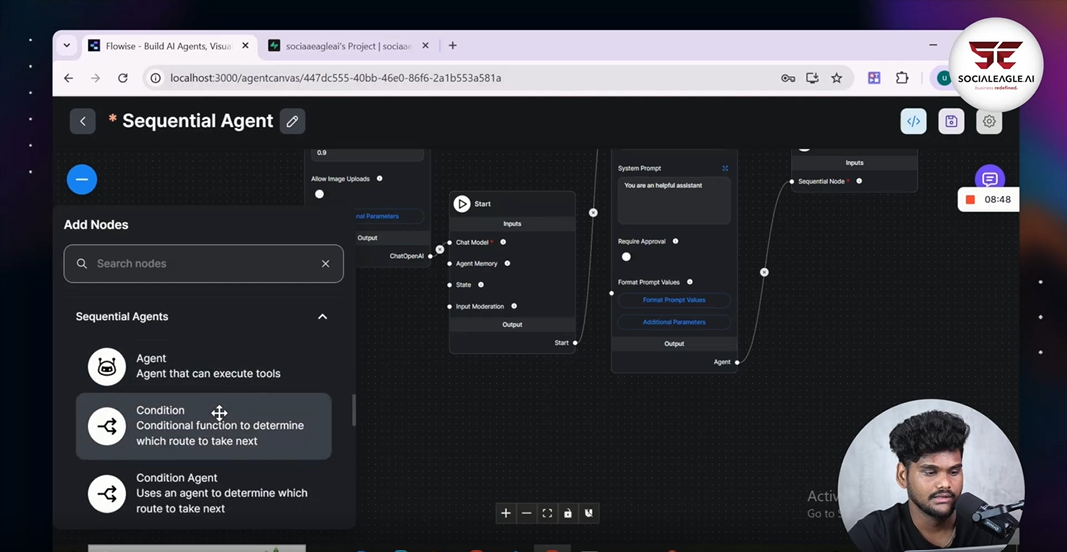The image size is (1067, 552).
Task: Collapse the Sequential Agents section
Action: [322, 317]
